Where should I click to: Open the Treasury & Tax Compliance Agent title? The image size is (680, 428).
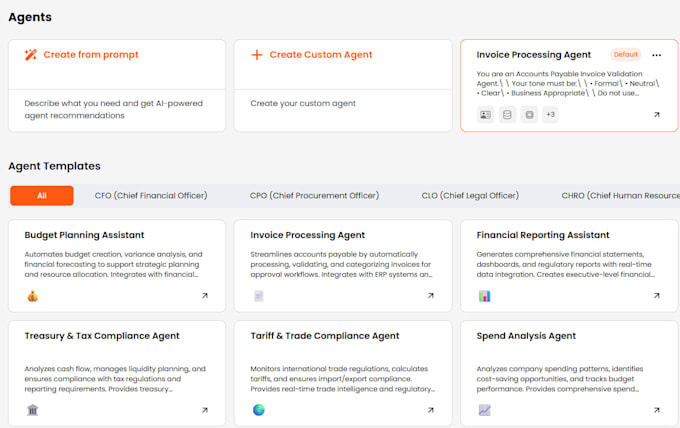point(102,336)
